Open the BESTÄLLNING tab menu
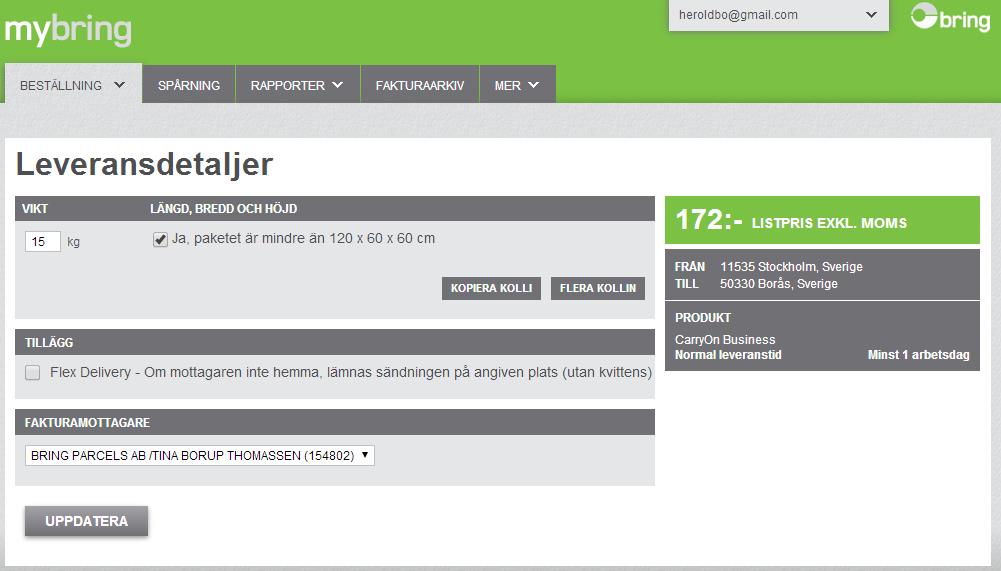 point(73,85)
